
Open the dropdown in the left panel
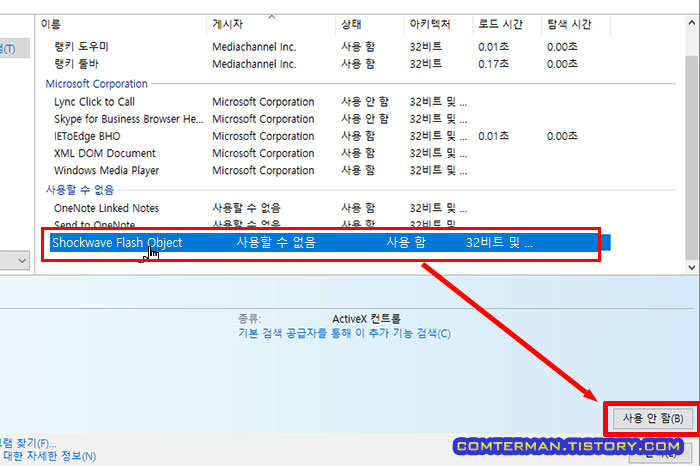[15, 260]
